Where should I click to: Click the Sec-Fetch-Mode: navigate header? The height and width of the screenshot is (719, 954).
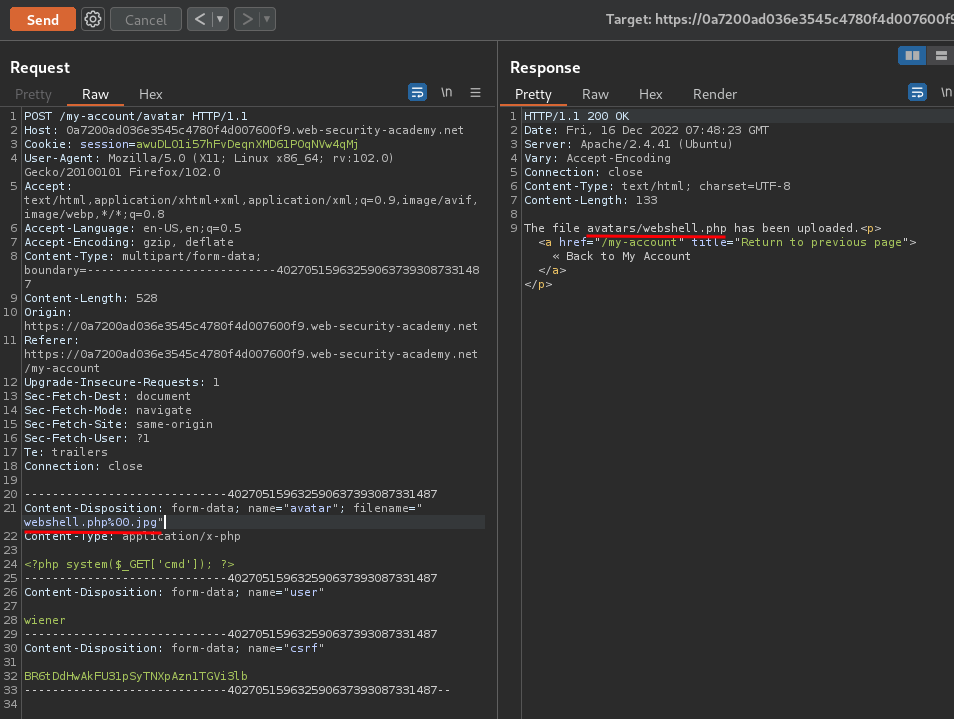pyautogui.click(x=108, y=410)
